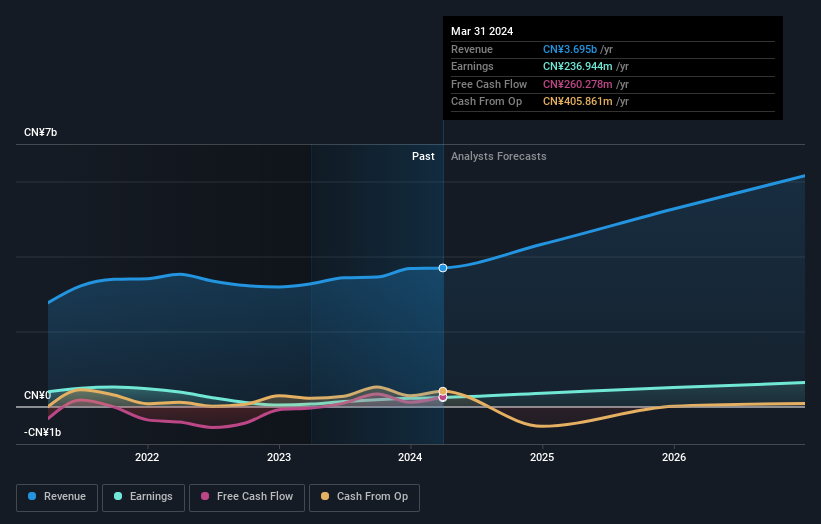Select the 2024 x-axis label
The height and width of the screenshot is (524, 821).
coord(410,457)
